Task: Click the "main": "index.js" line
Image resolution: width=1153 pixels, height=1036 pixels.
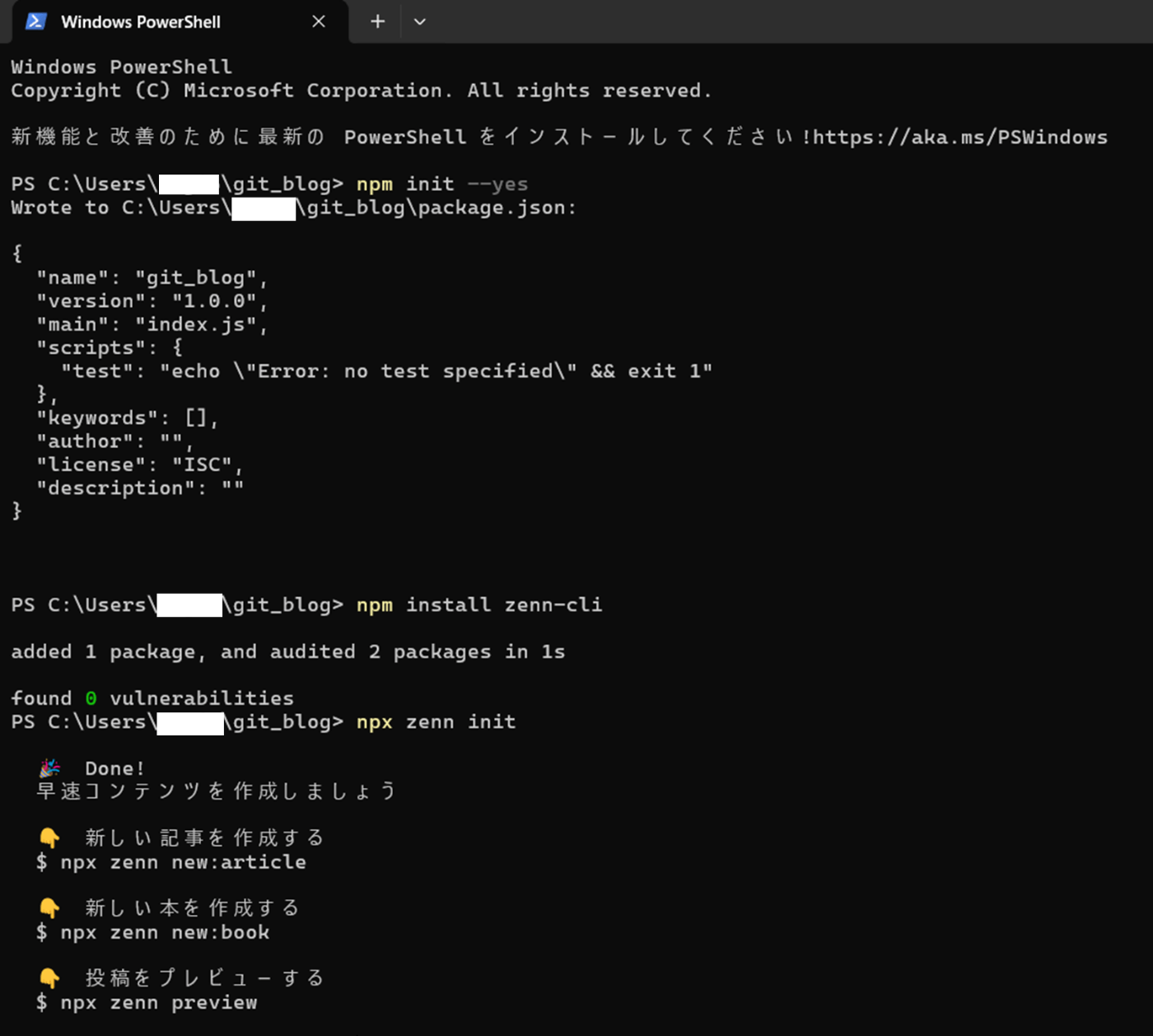Action: point(152,324)
